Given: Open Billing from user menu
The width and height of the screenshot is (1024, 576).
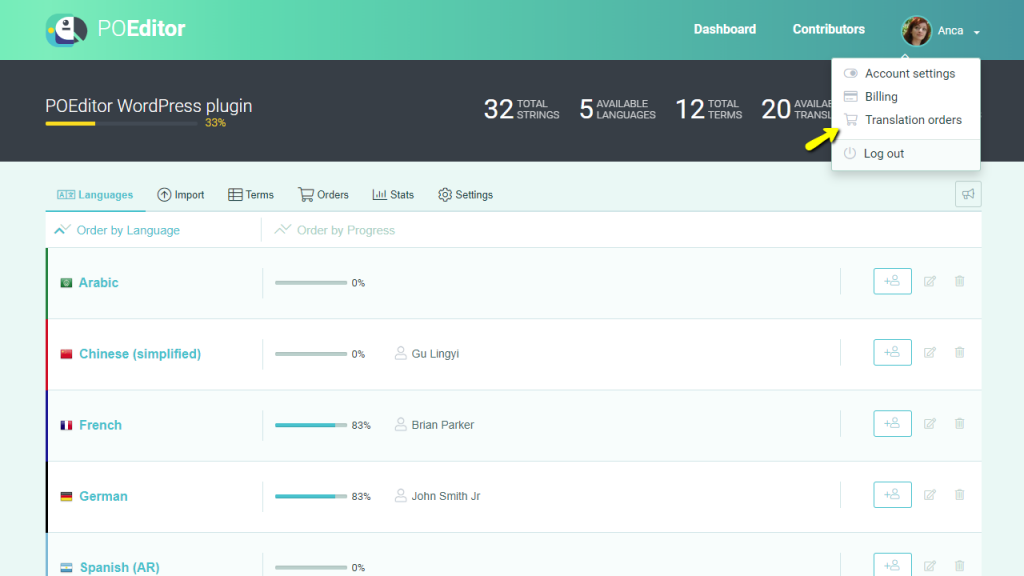Looking at the screenshot, I should 881,97.
